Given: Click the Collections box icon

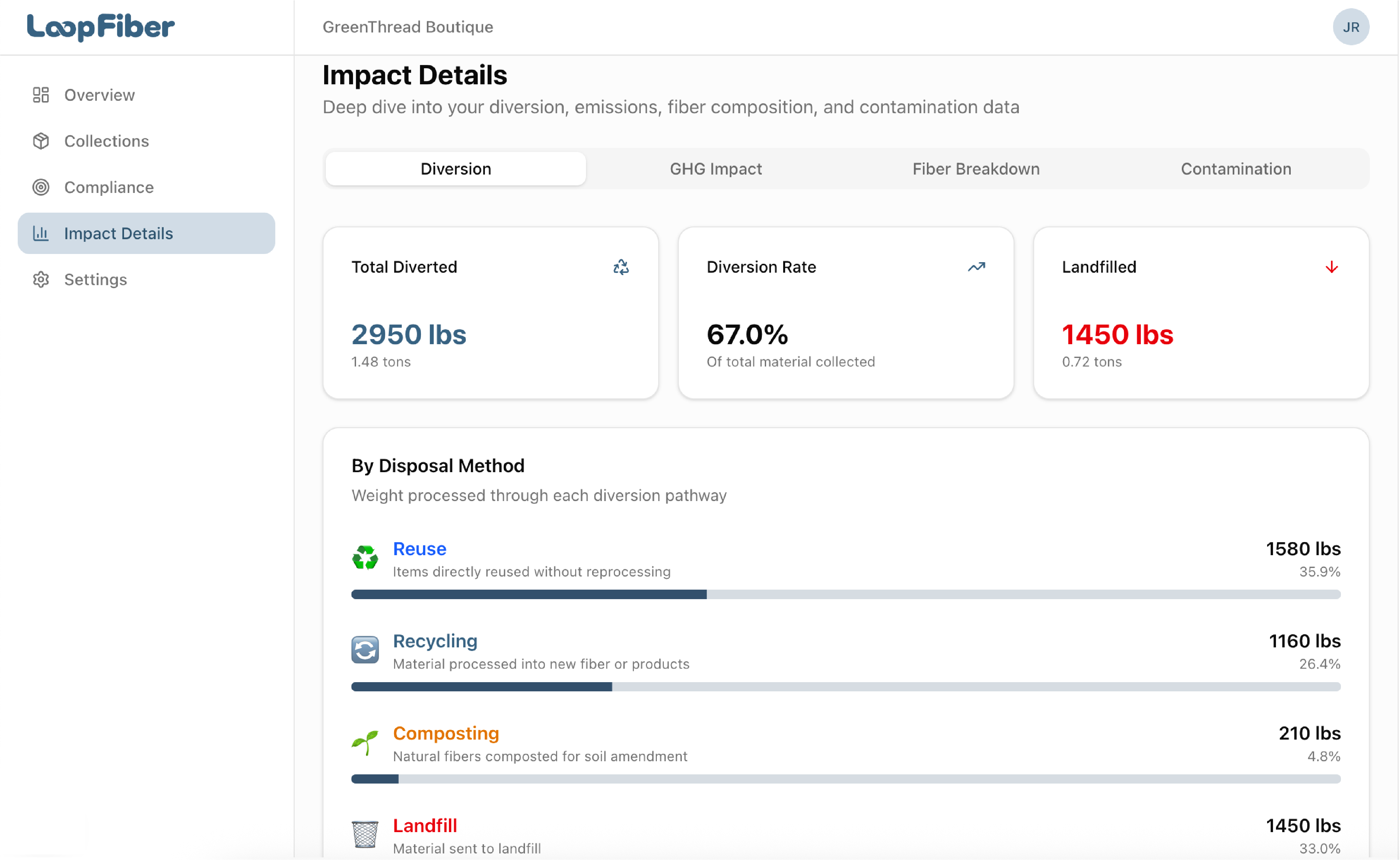Looking at the screenshot, I should click(x=40, y=140).
